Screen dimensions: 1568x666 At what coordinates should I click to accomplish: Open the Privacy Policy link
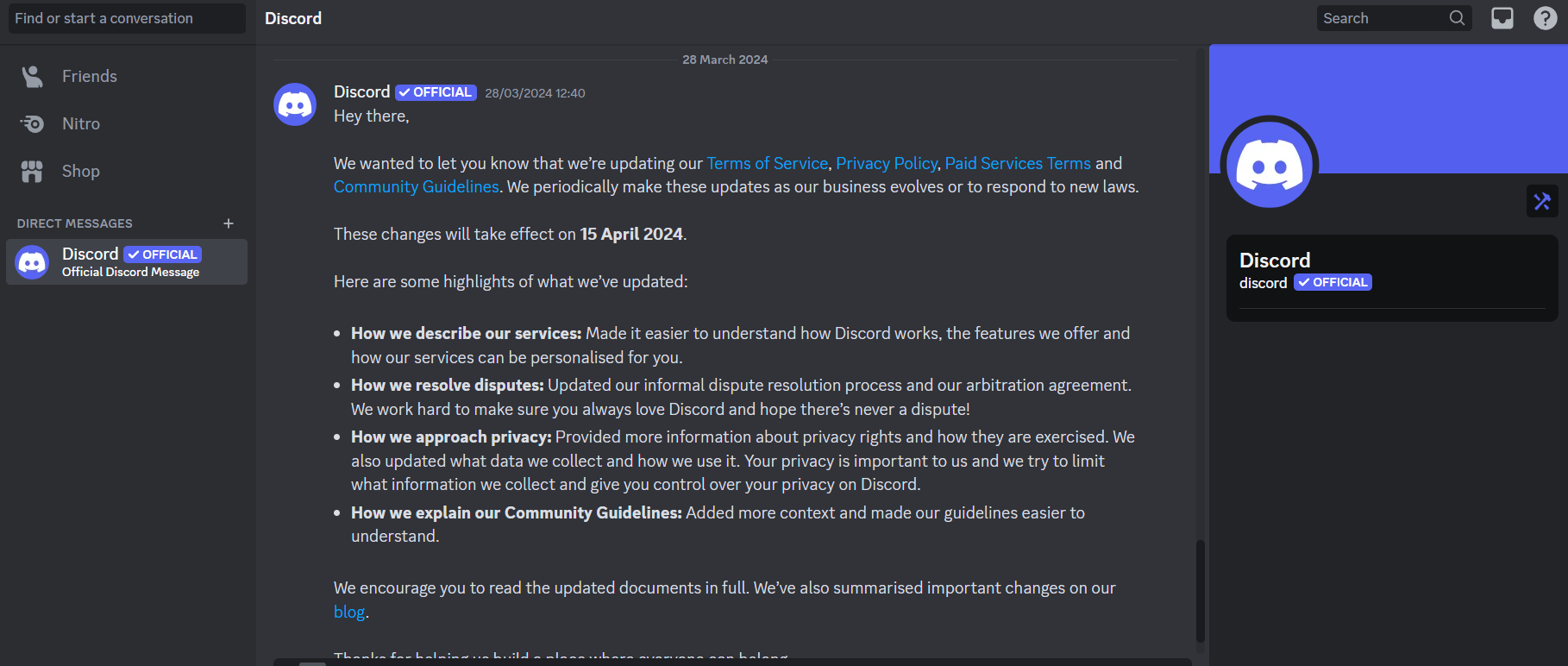[x=886, y=163]
